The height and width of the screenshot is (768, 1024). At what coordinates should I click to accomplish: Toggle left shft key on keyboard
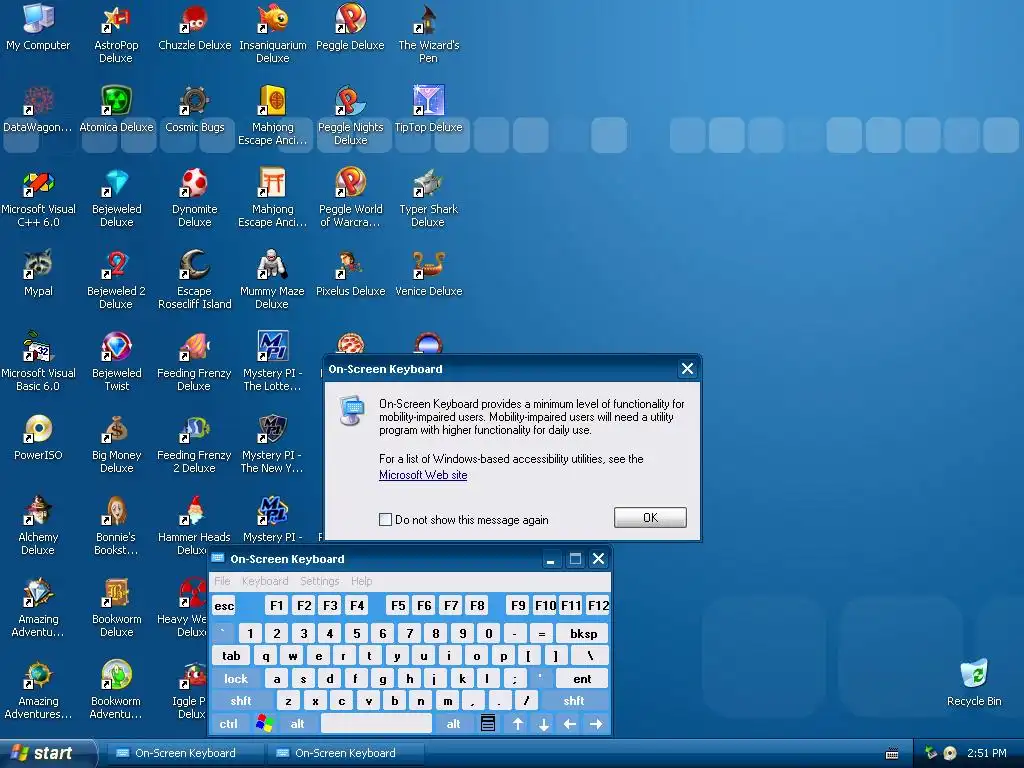point(241,701)
